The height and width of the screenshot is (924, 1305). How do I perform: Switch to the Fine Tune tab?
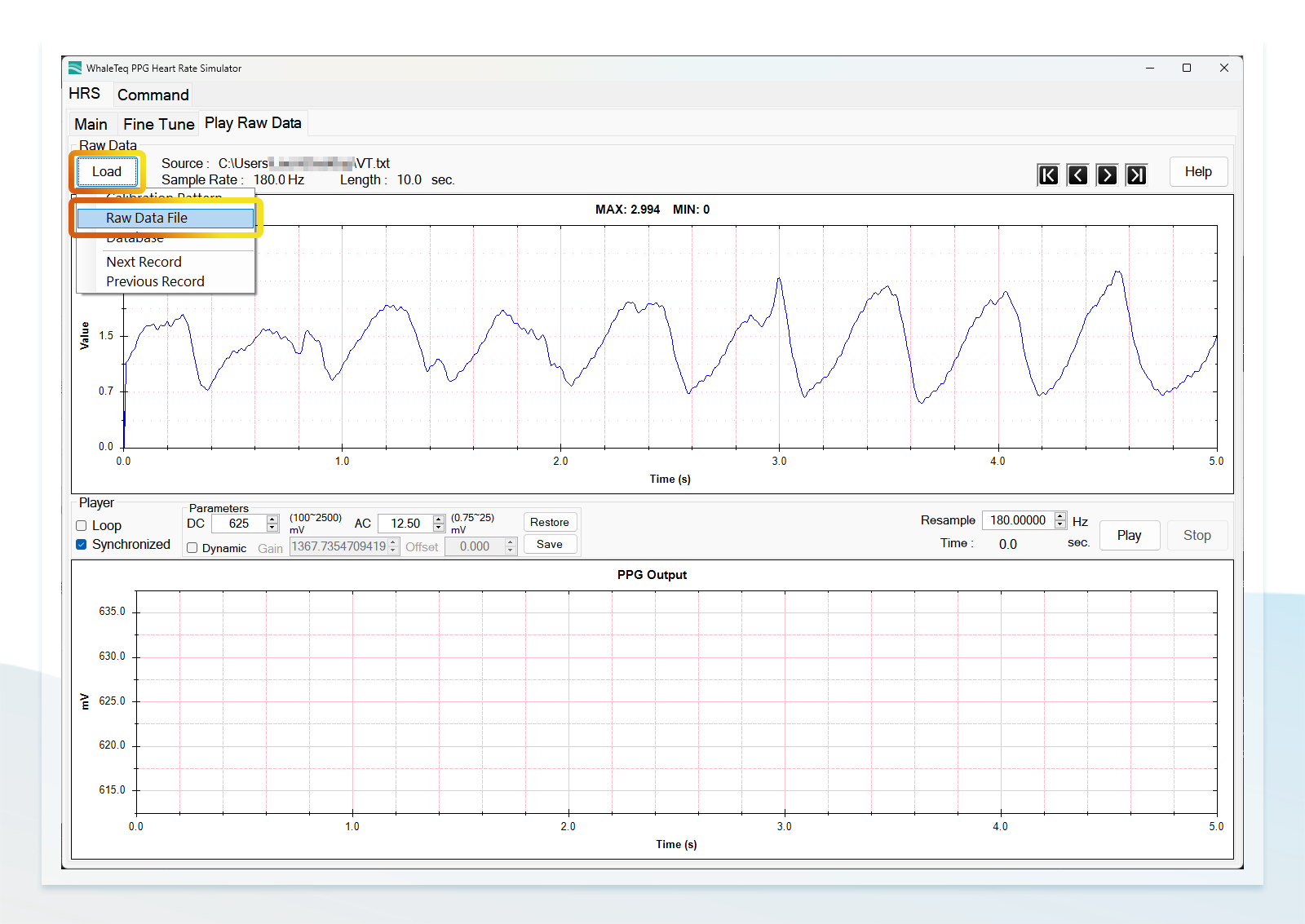pos(159,124)
